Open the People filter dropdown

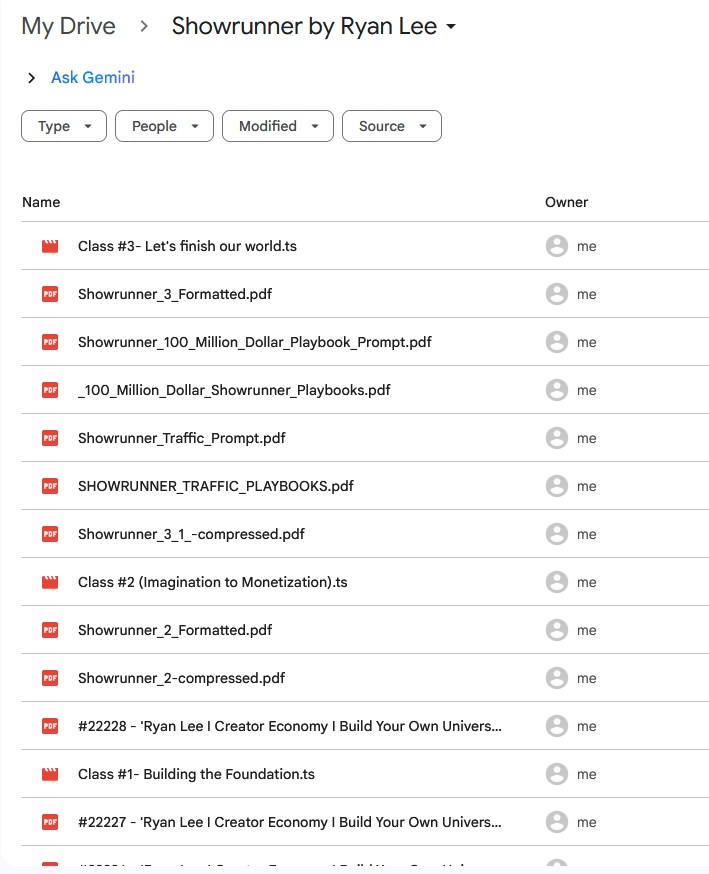coord(164,126)
